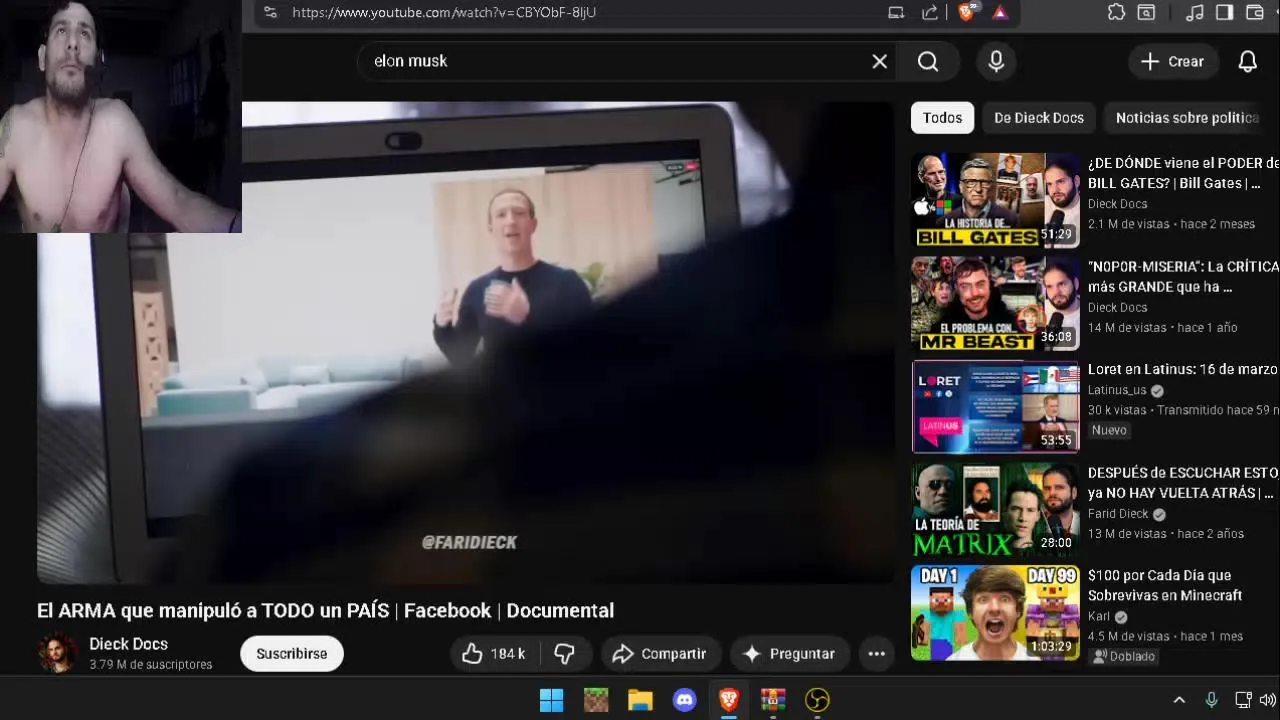Click the microphone tray icon

coord(1211,700)
